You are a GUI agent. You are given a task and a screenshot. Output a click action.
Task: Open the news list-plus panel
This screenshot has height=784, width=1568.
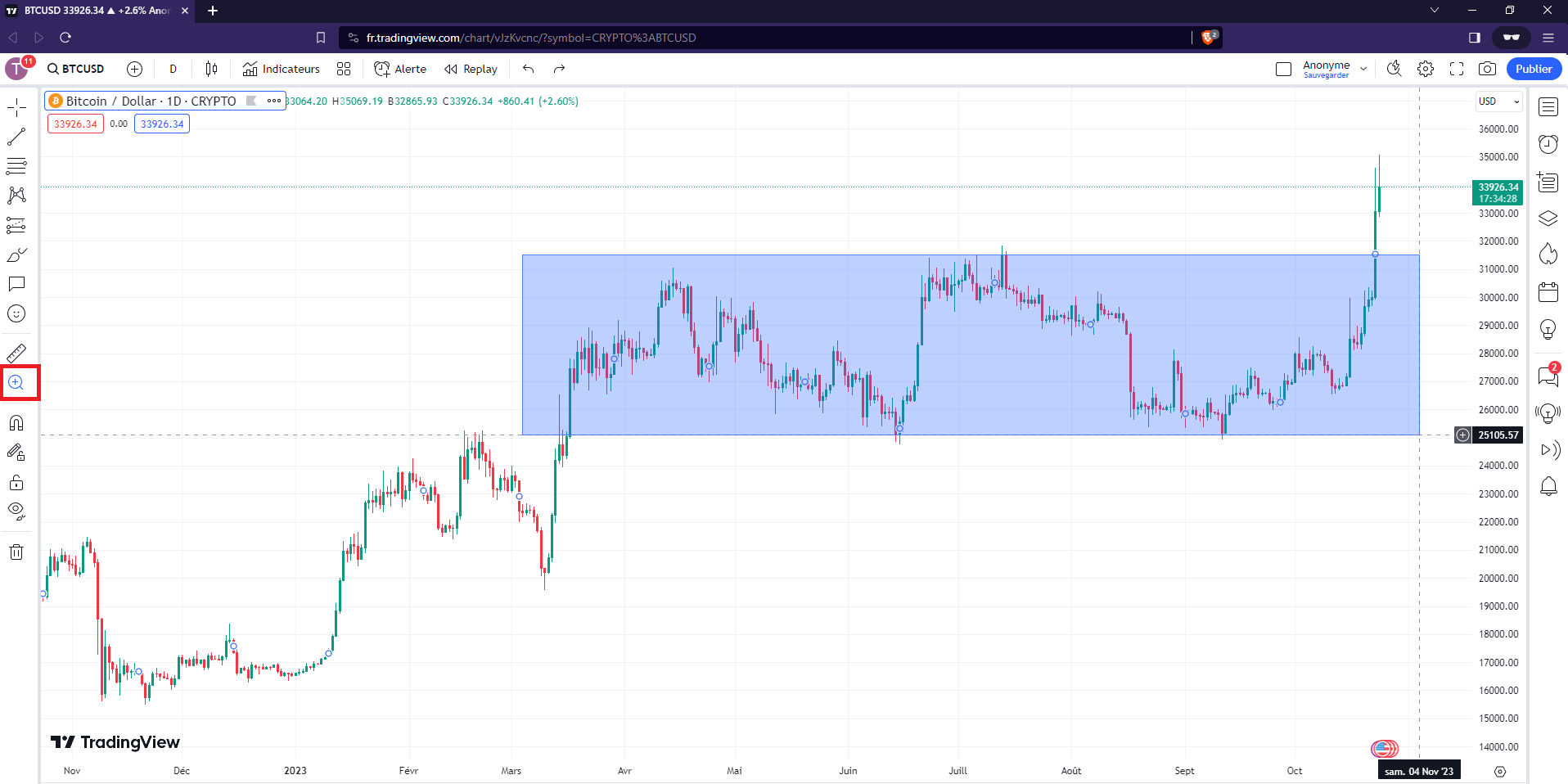tap(1548, 181)
